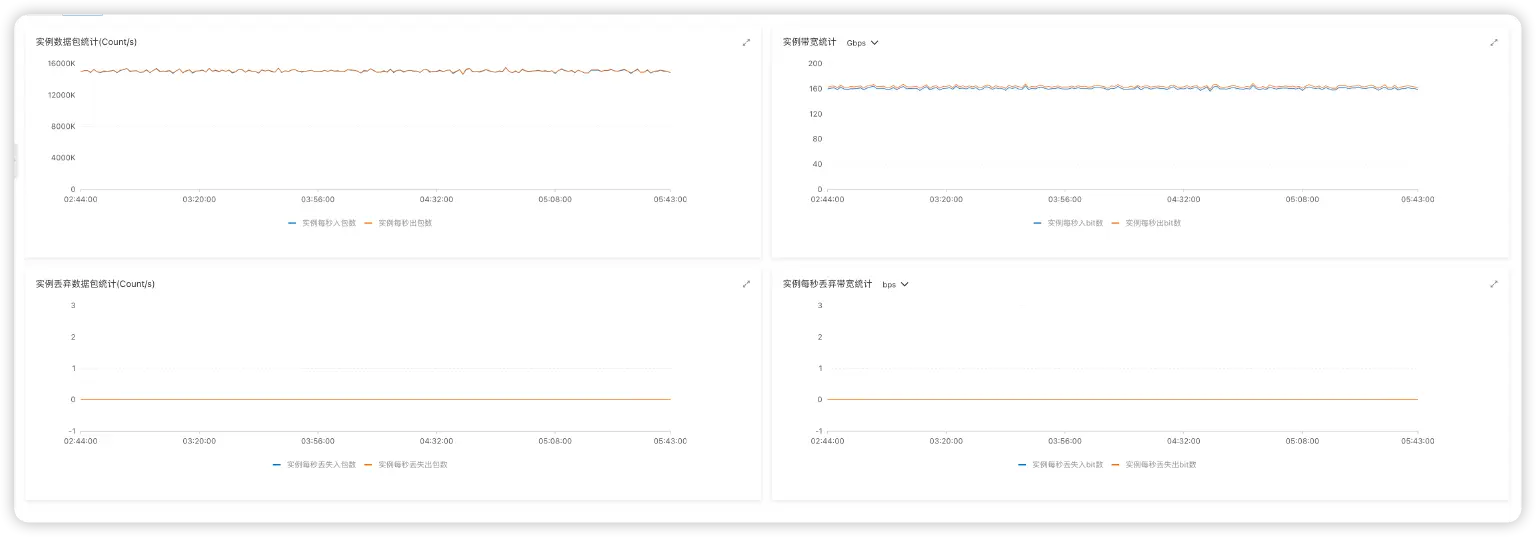Click the packet count line in 实例数据包统计
Viewport: 1536px width, 537px height.
[375, 71]
